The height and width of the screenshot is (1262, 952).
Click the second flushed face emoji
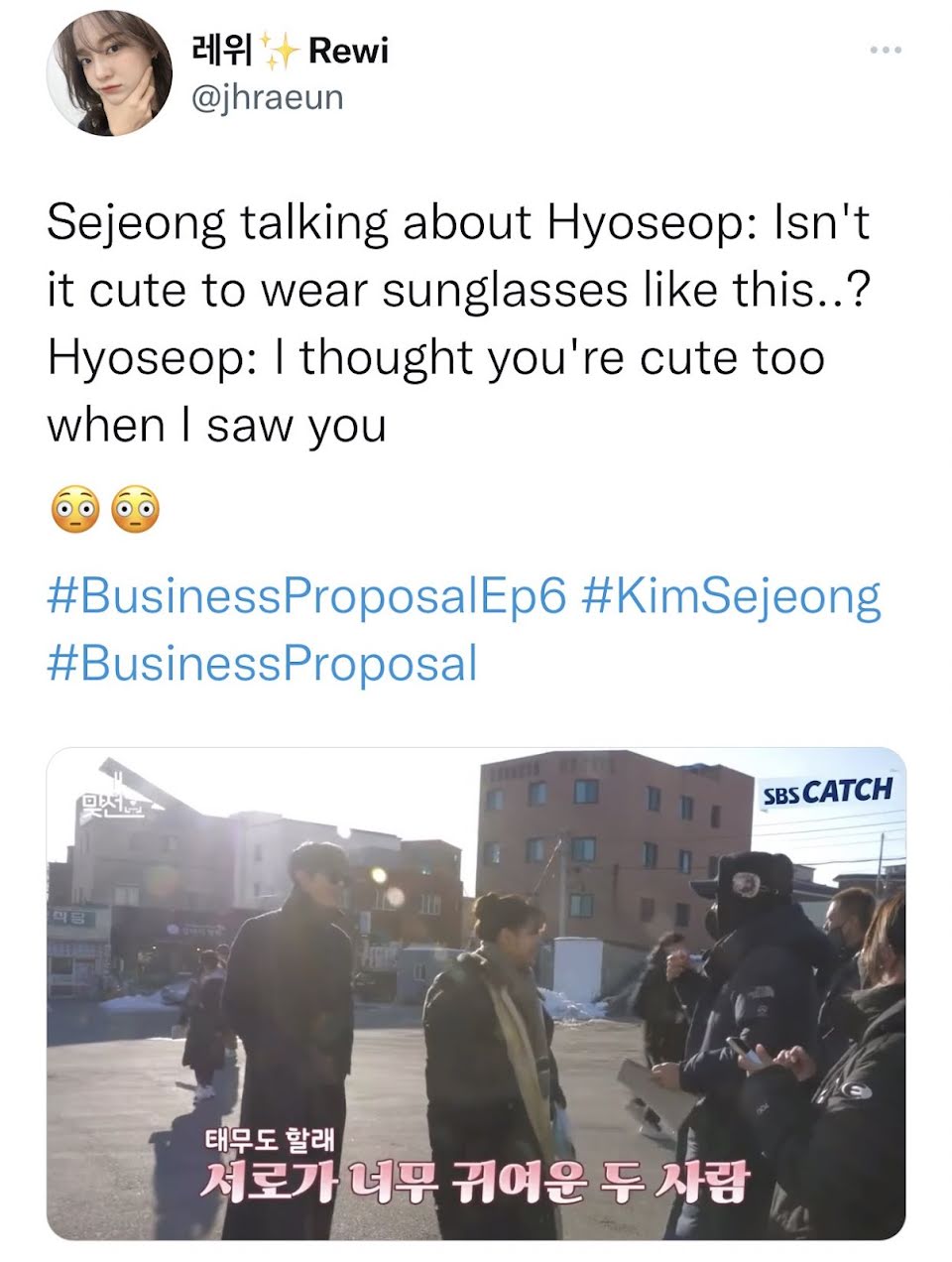136,510
